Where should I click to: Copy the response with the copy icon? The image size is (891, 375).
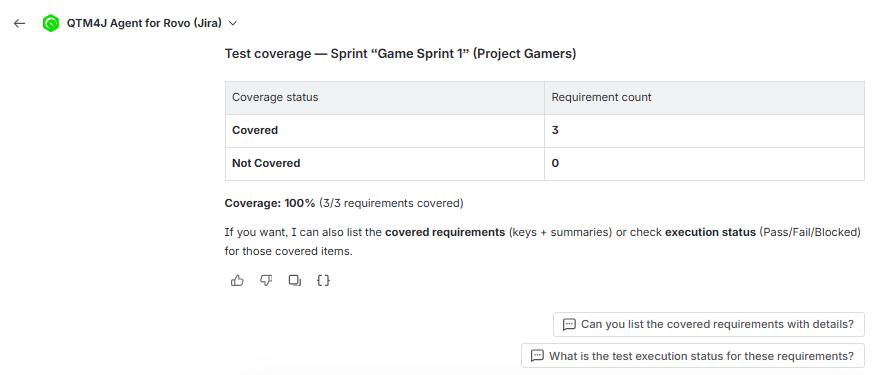click(x=294, y=280)
